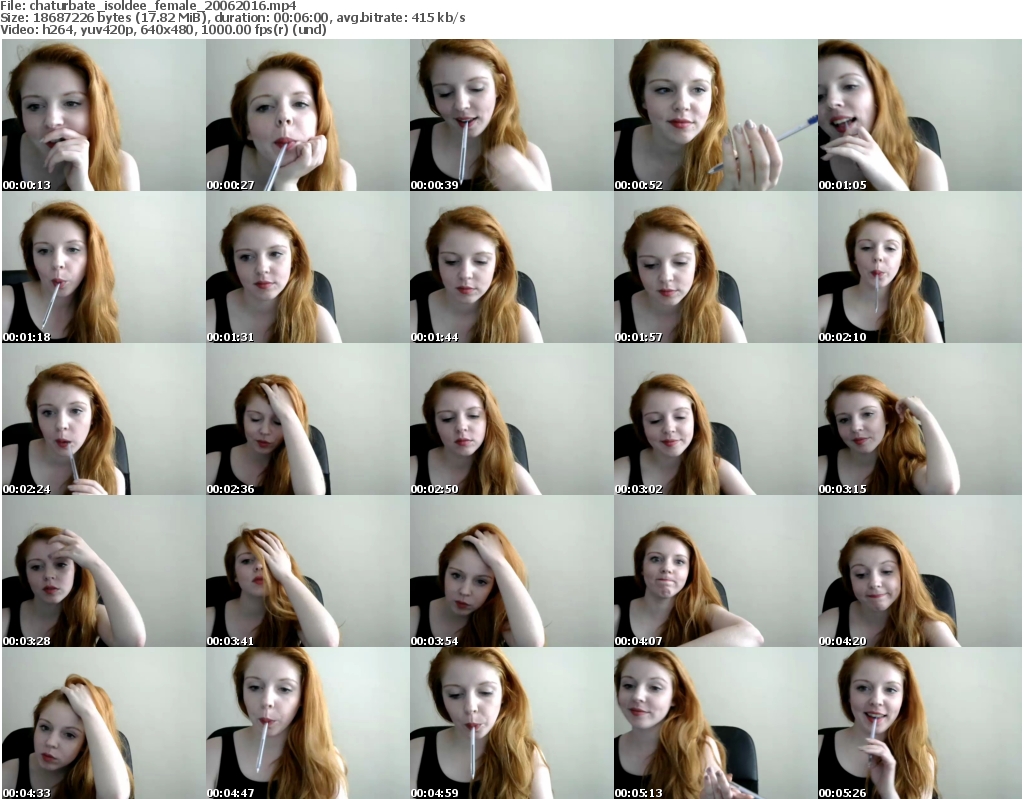Select the thumbnail stamped 00:00:27
Image resolution: width=1024 pixels, height=799 pixels.
308,115
